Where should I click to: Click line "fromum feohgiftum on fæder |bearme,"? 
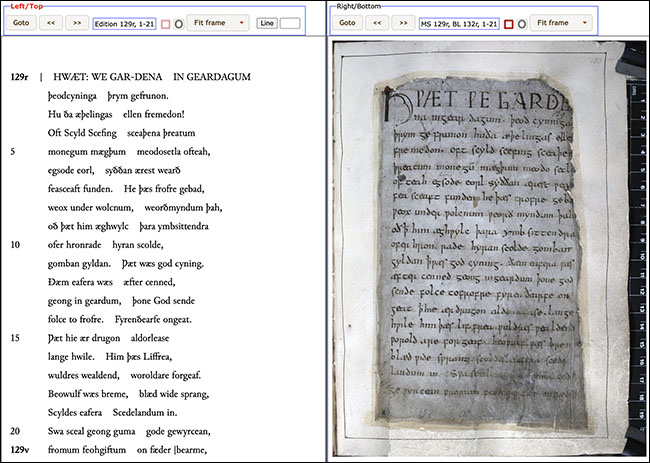point(127,450)
